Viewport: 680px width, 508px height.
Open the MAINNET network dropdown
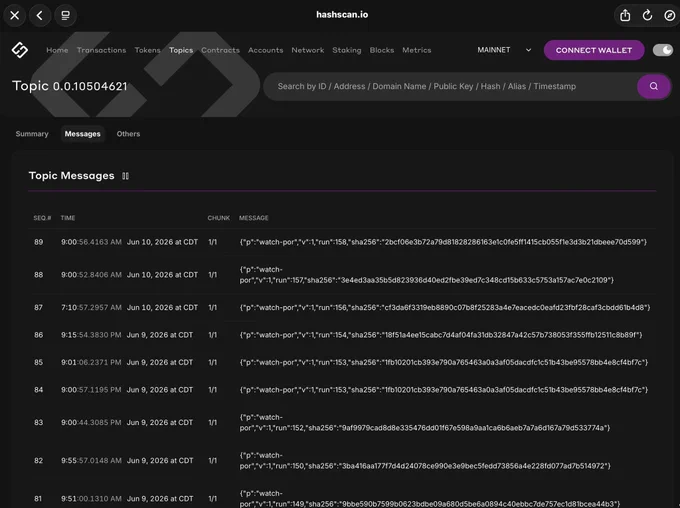(x=504, y=50)
